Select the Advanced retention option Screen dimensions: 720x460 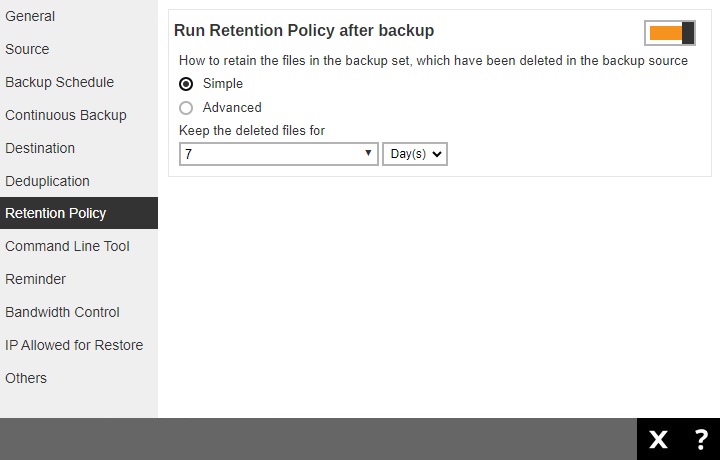(186, 108)
